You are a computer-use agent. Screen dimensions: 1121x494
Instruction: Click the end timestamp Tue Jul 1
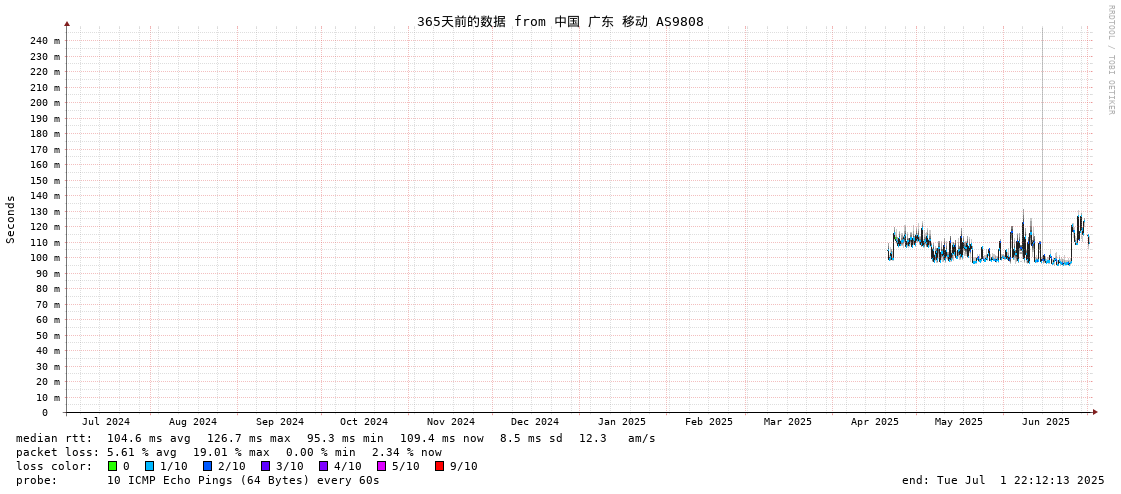(1003, 480)
